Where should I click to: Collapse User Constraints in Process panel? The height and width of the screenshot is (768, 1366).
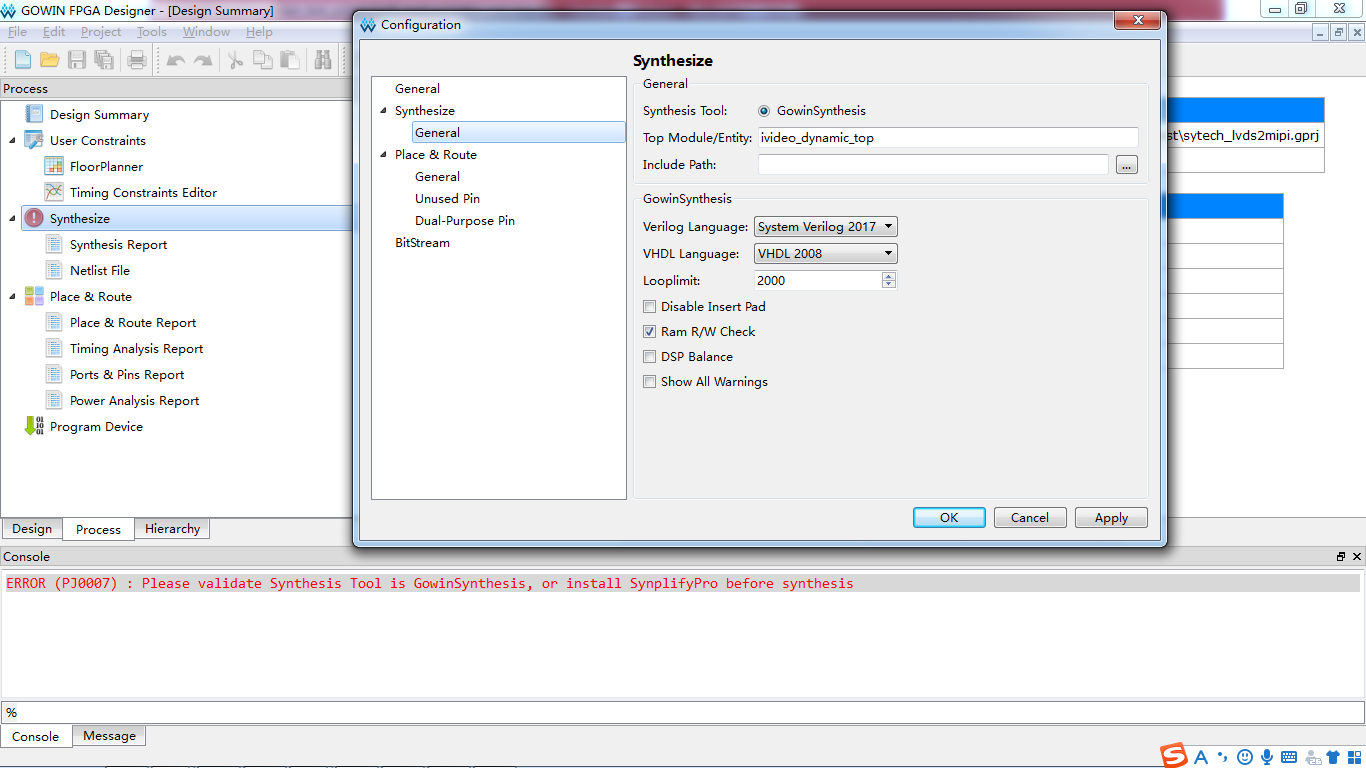point(12,140)
